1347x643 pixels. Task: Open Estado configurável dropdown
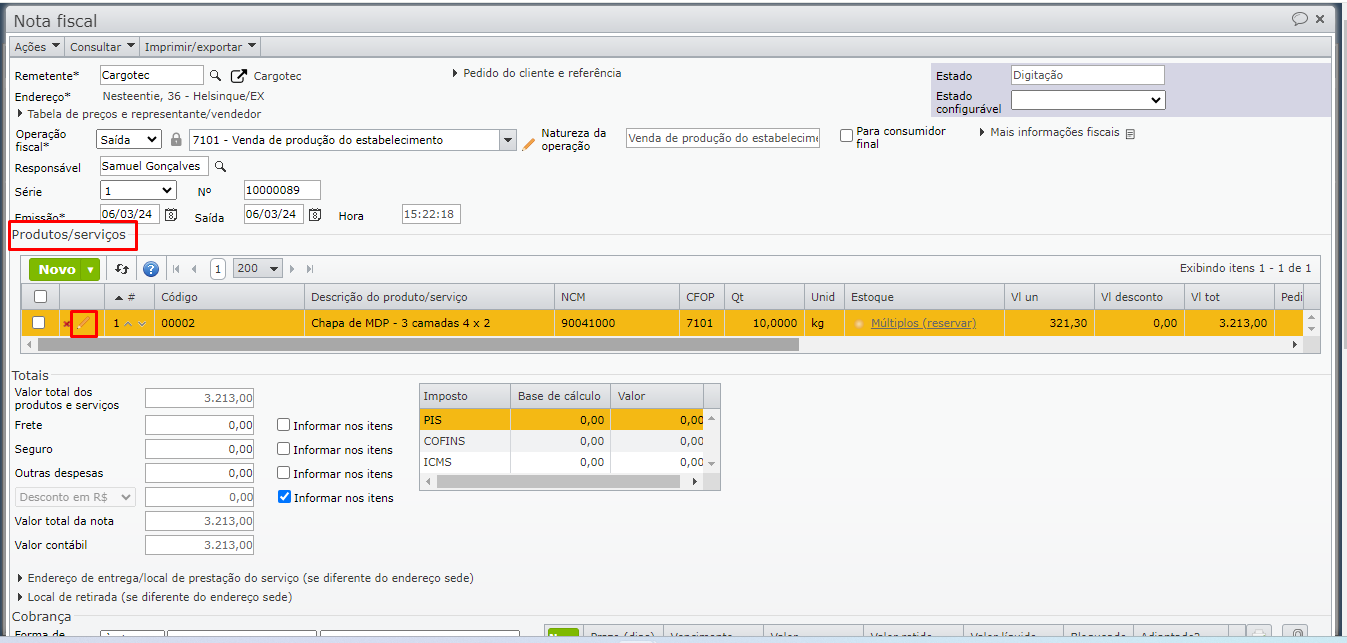pyautogui.click(x=1088, y=100)
